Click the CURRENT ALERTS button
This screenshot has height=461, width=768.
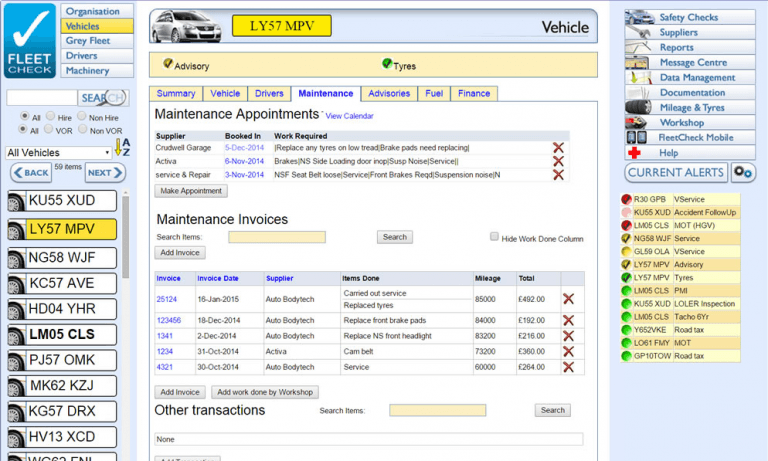point(676,172)
